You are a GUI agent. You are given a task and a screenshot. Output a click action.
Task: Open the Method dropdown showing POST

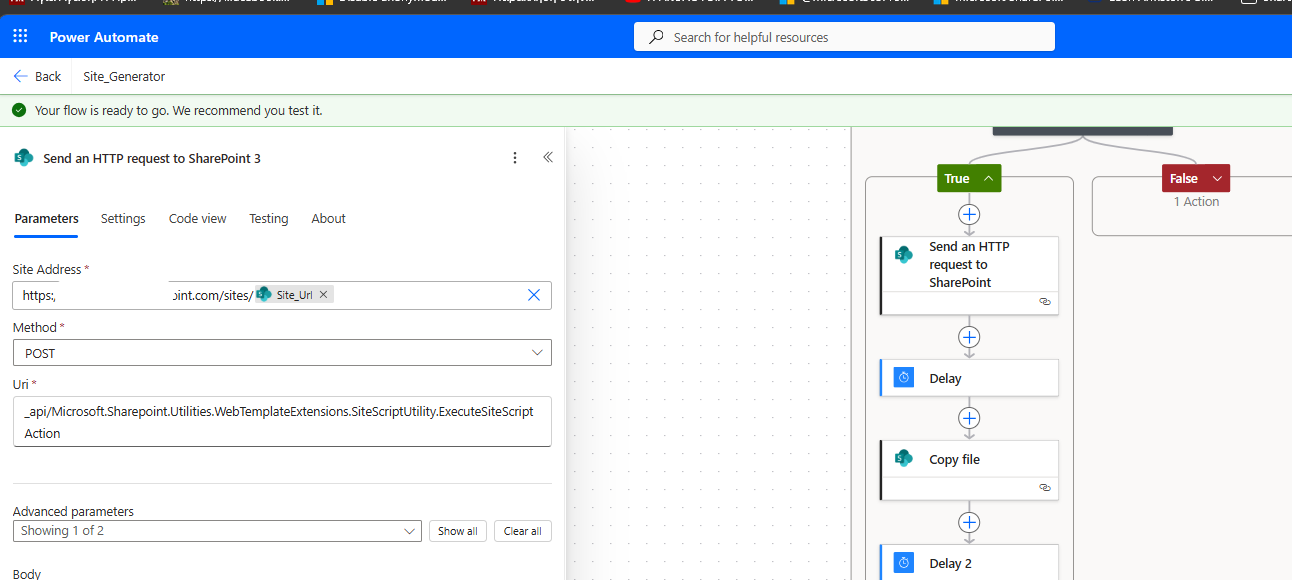[281, 353]
